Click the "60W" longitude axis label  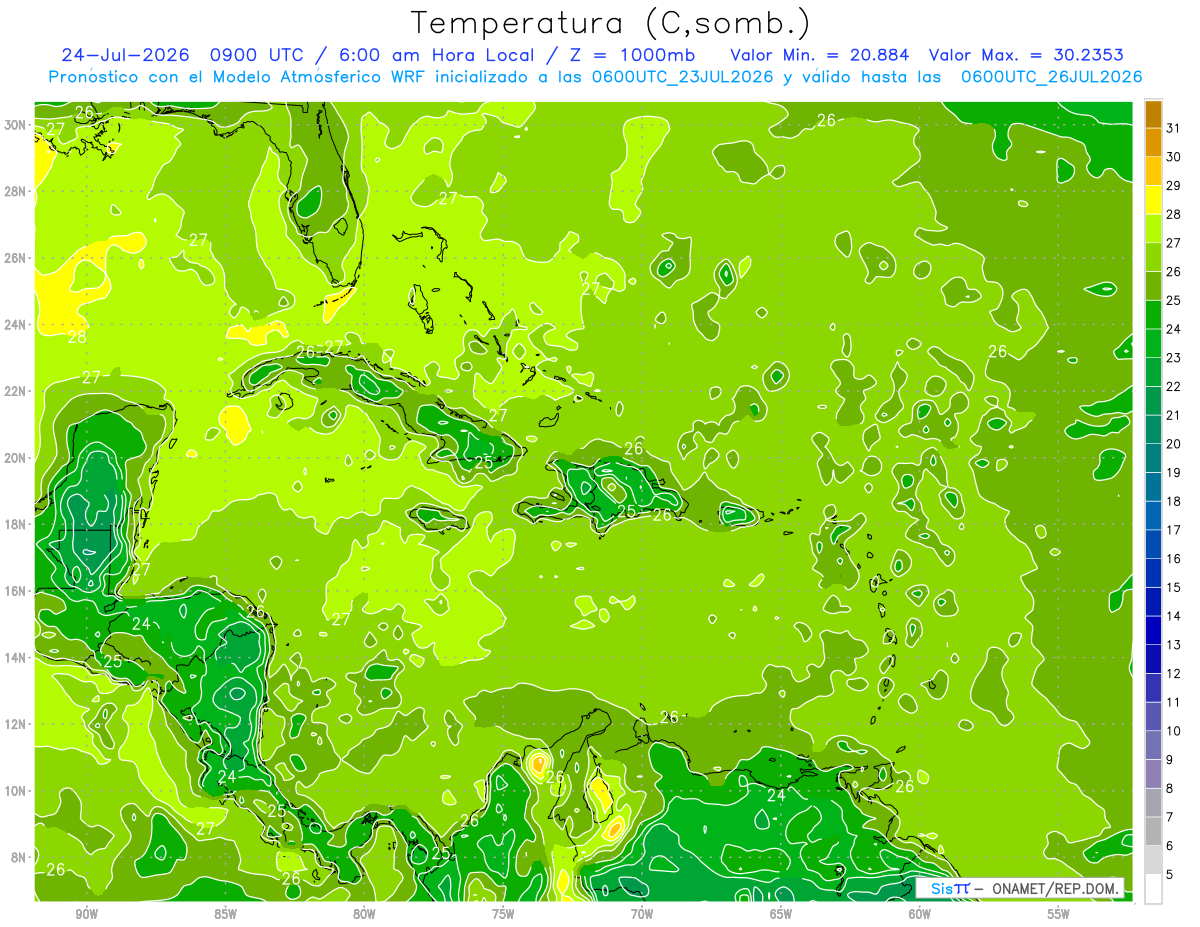click(920, 914)
